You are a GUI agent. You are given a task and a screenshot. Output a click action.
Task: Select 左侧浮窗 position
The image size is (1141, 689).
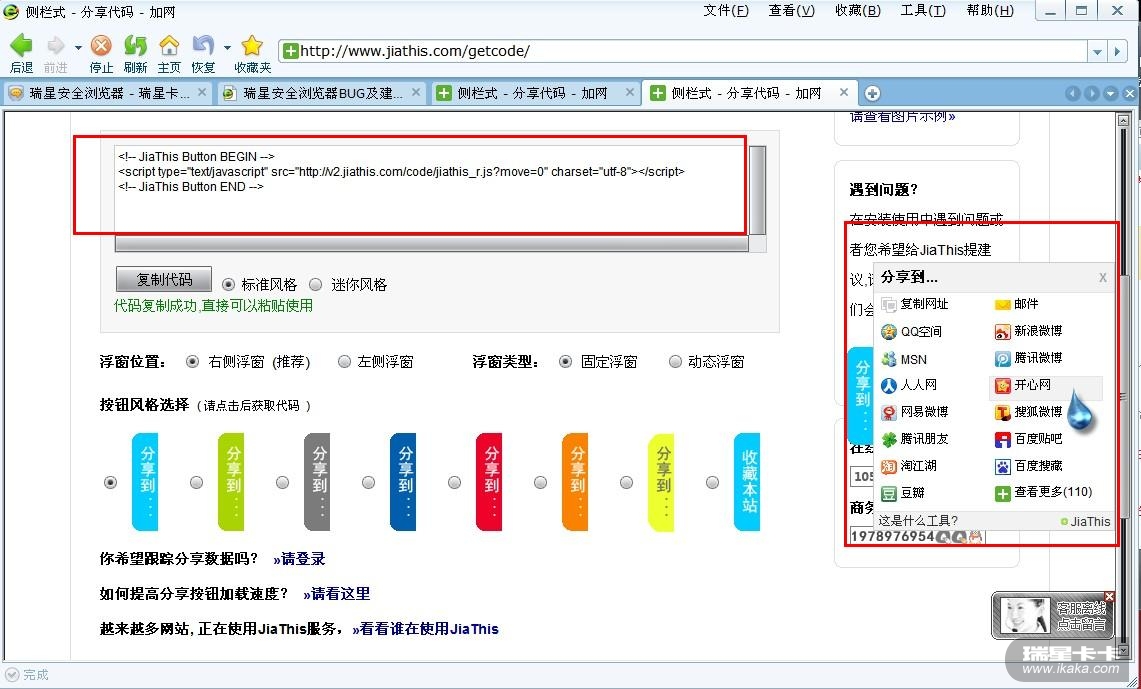coord(345,362)
